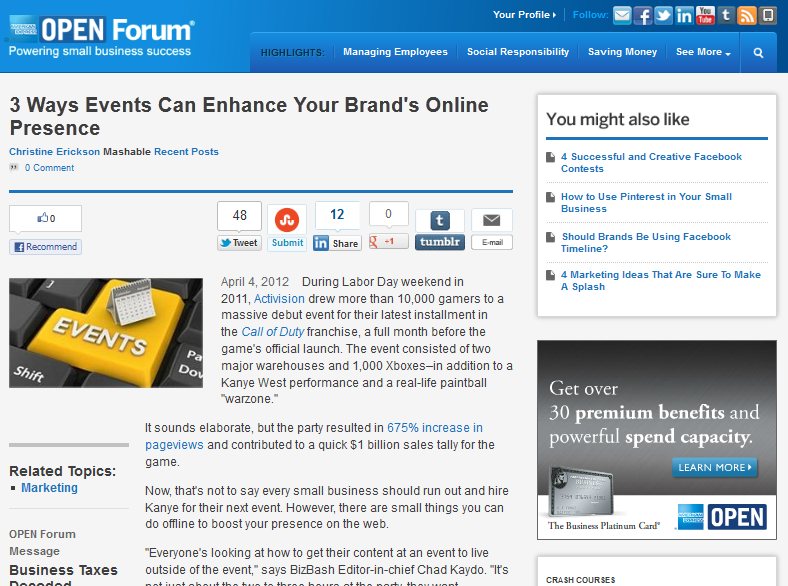
Task: Click the document icon beside Pinterest article
Action: tap(551, 197)
